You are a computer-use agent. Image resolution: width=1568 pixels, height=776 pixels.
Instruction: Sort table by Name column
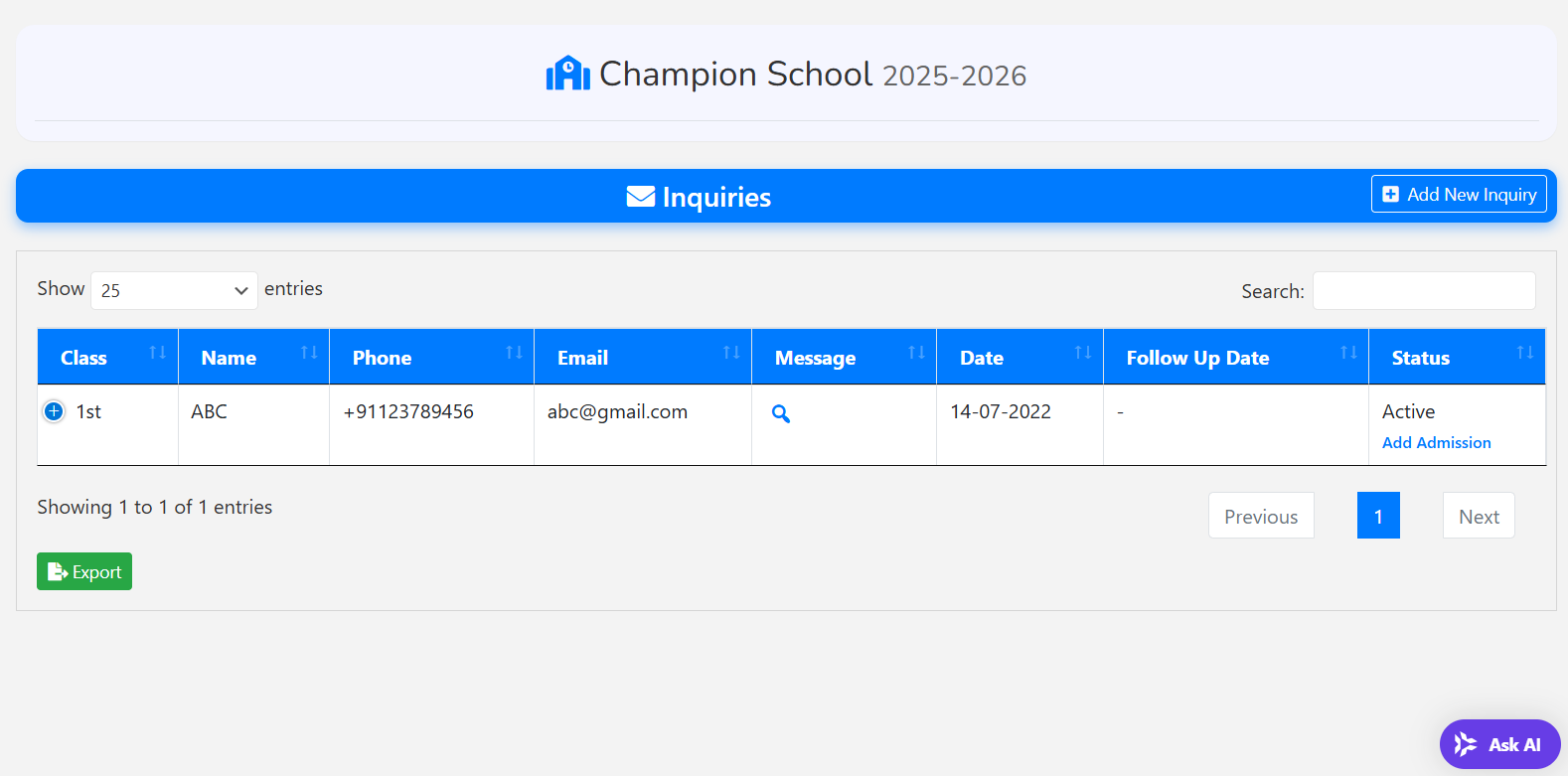tap(253, 357)
